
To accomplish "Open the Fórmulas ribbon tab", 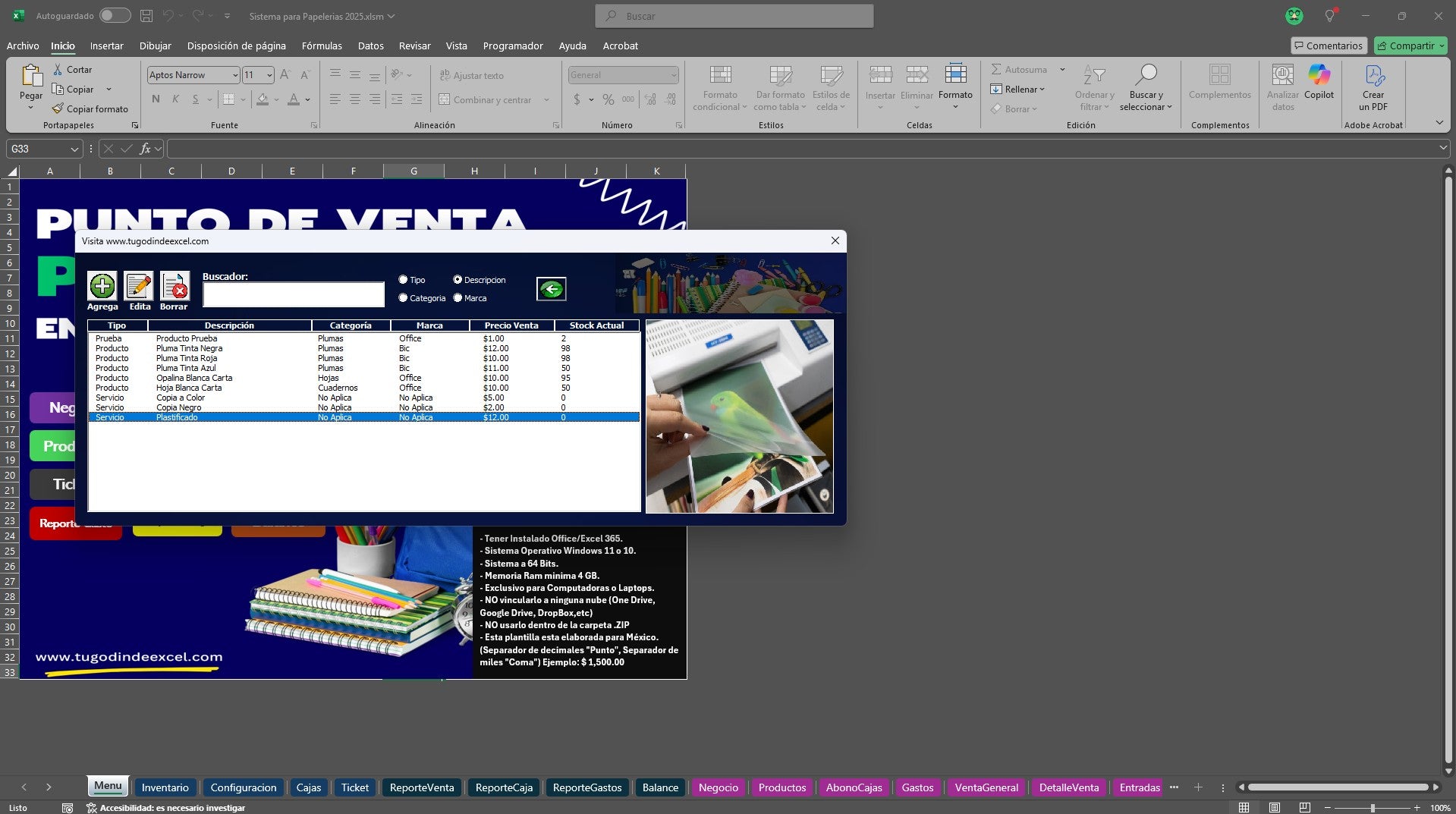I will pyautogui.click(x=322, y=46).
